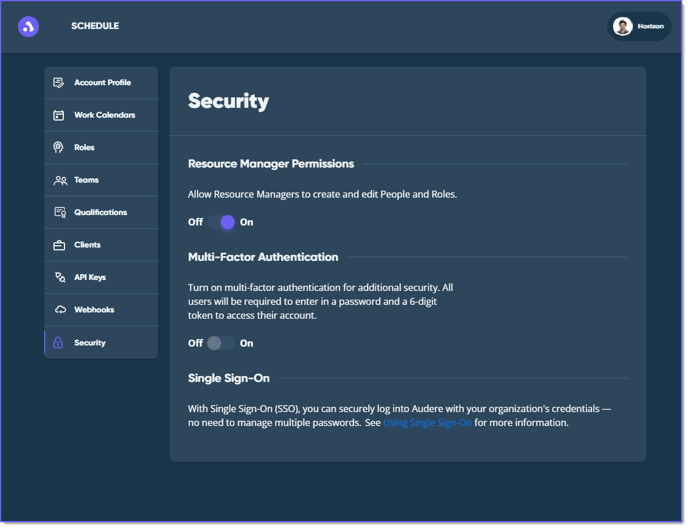The image size is (688, 528).
Task: Click the Webhooks cloud icon
Action: pos(60,310)
